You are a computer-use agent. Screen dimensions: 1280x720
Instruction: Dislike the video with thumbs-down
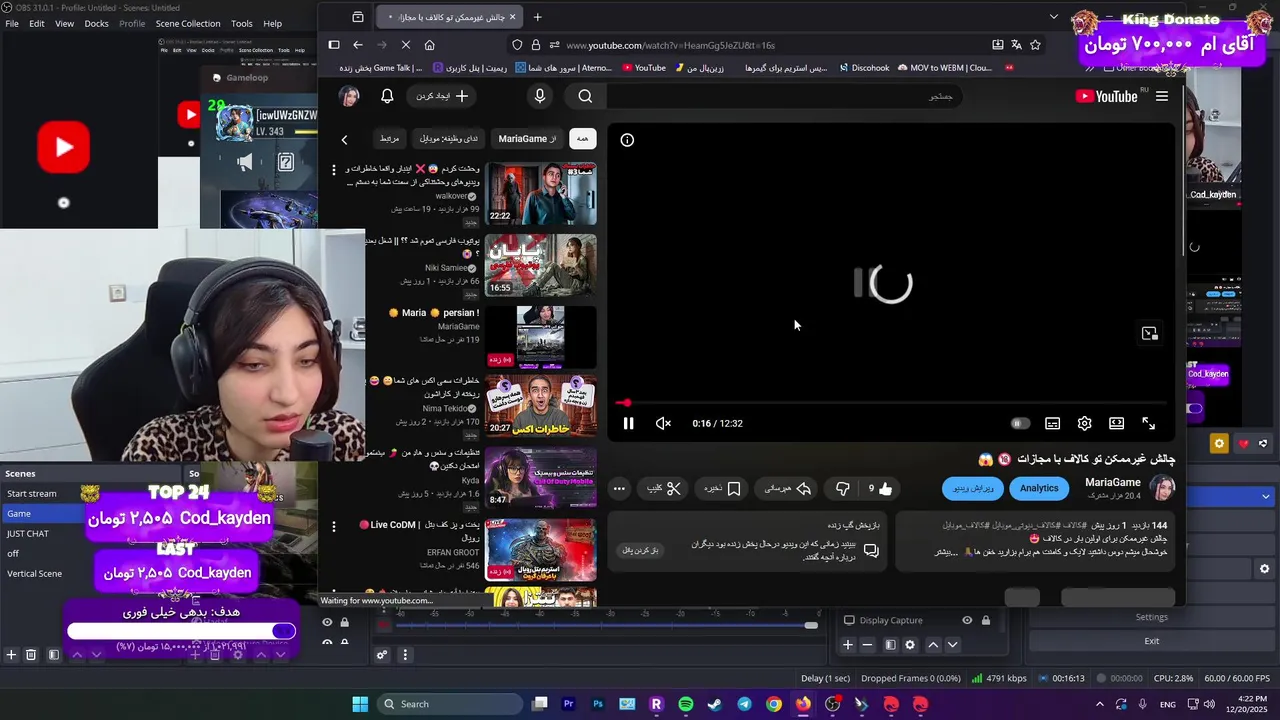point(842,488)
